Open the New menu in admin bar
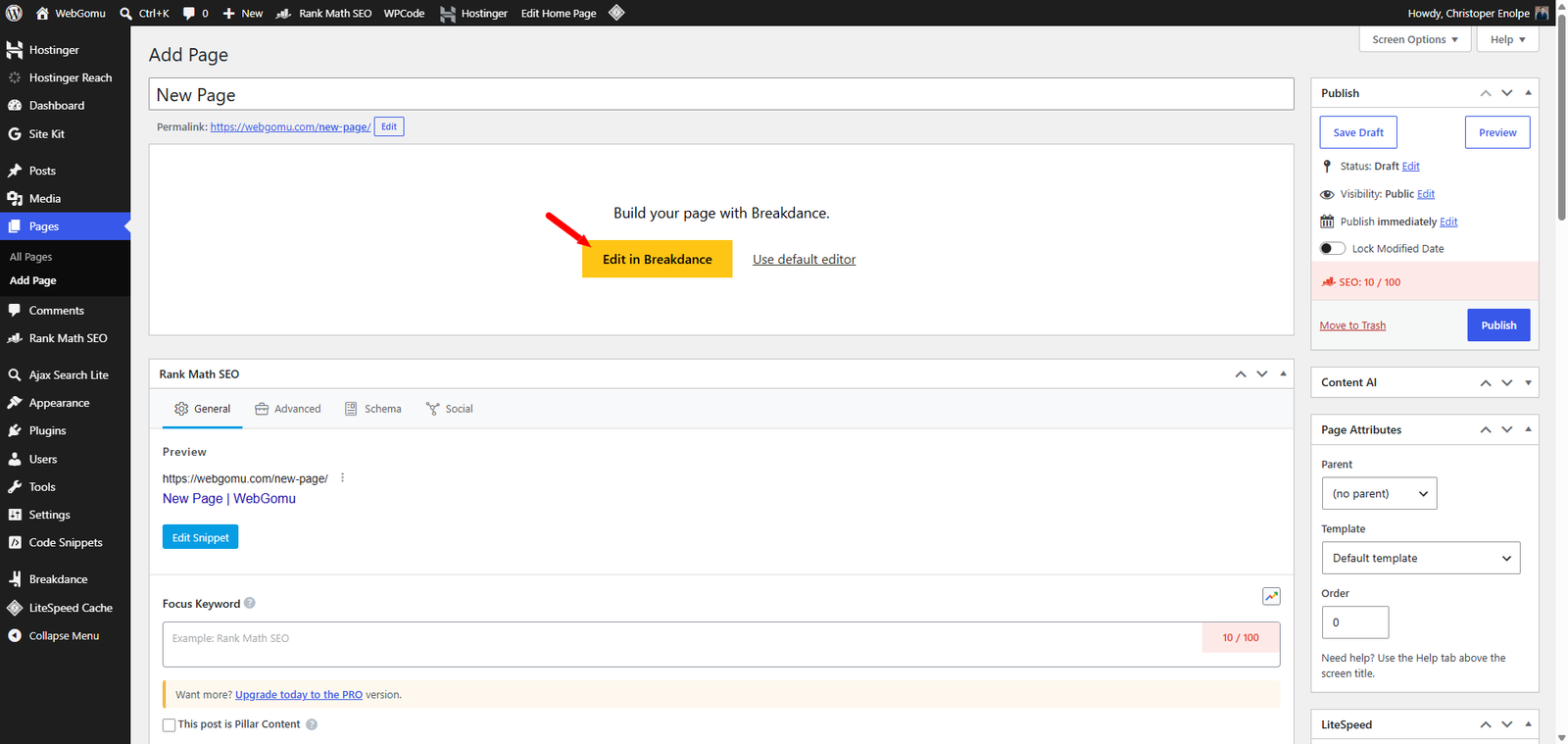The height and width of the screenshot is (744, 1568). (243, 14)
